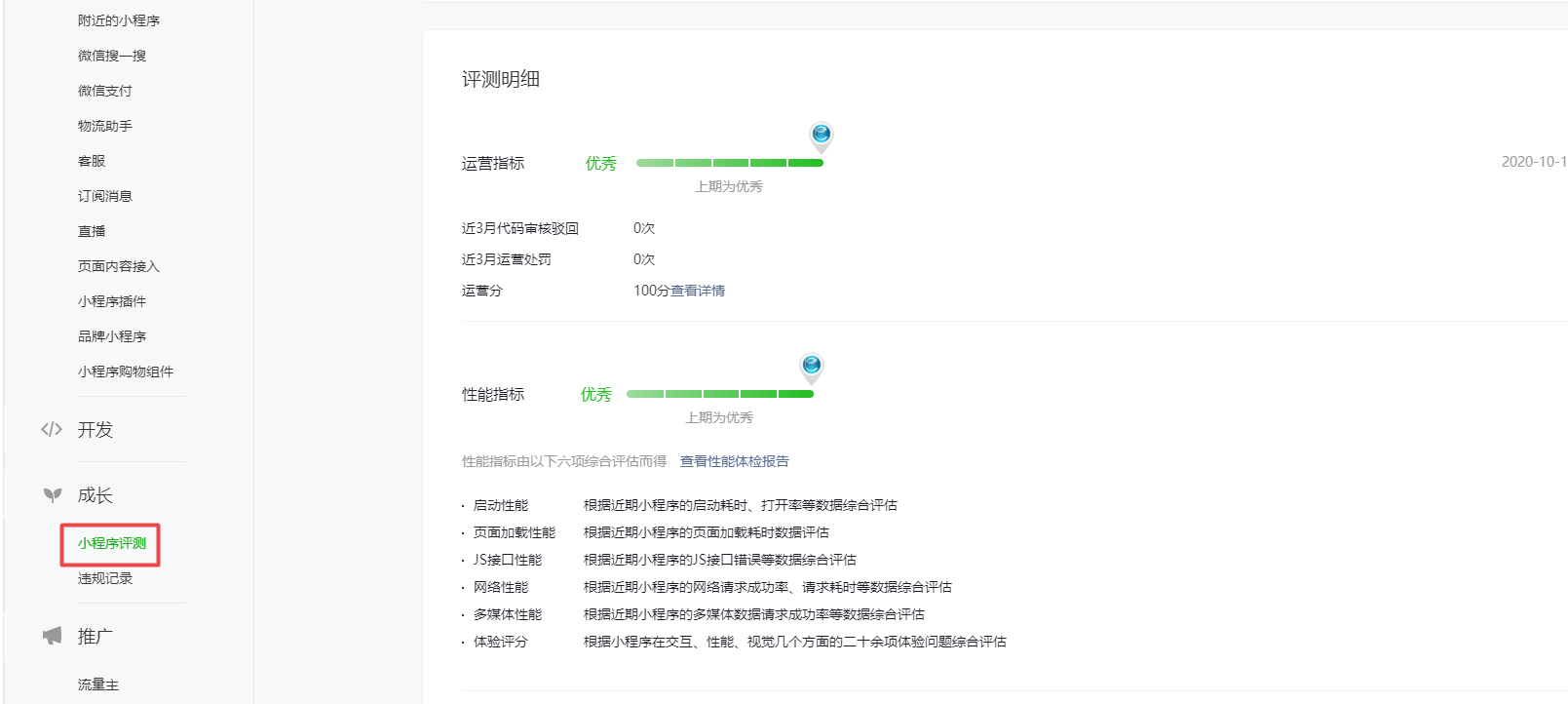Select the 推广 section heading
The width and height of the screenshot is (1568, 704).
pos(96,636)
